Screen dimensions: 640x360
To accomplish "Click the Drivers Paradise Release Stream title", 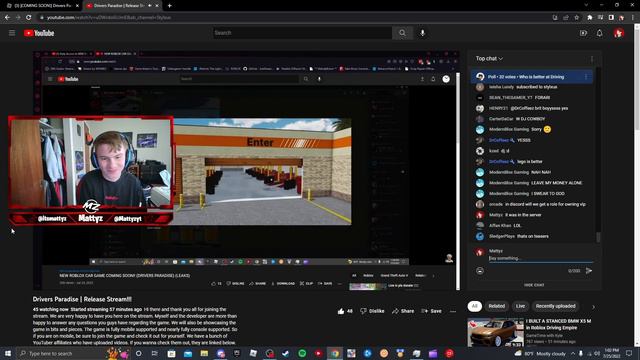I will (82, 299).
